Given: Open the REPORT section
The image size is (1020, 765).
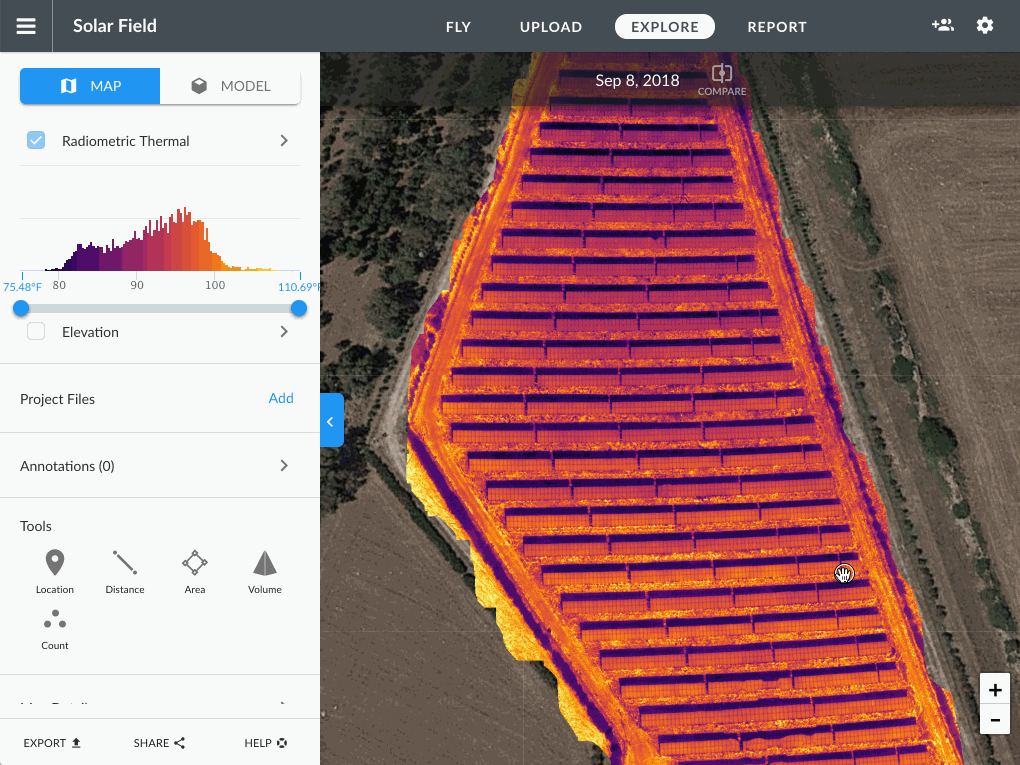Looking at the screenshot, I should click(x=777, y=27).
